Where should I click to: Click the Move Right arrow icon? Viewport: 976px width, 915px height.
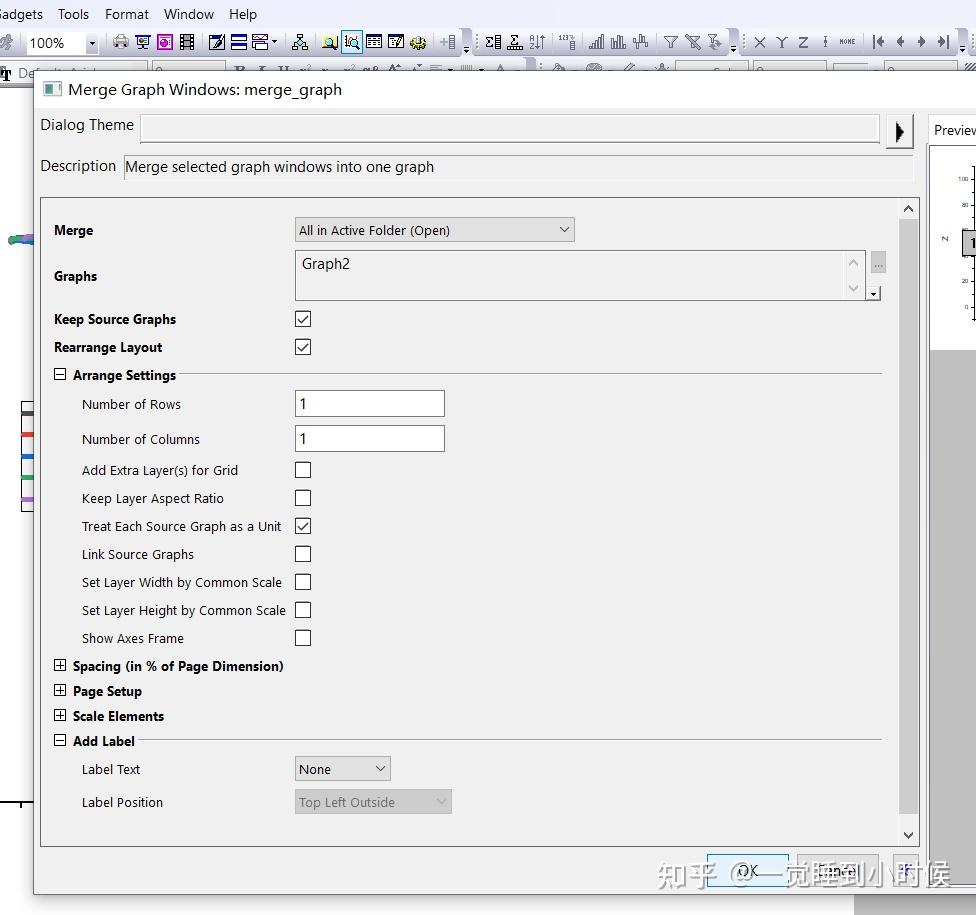(x=922, y=42)
